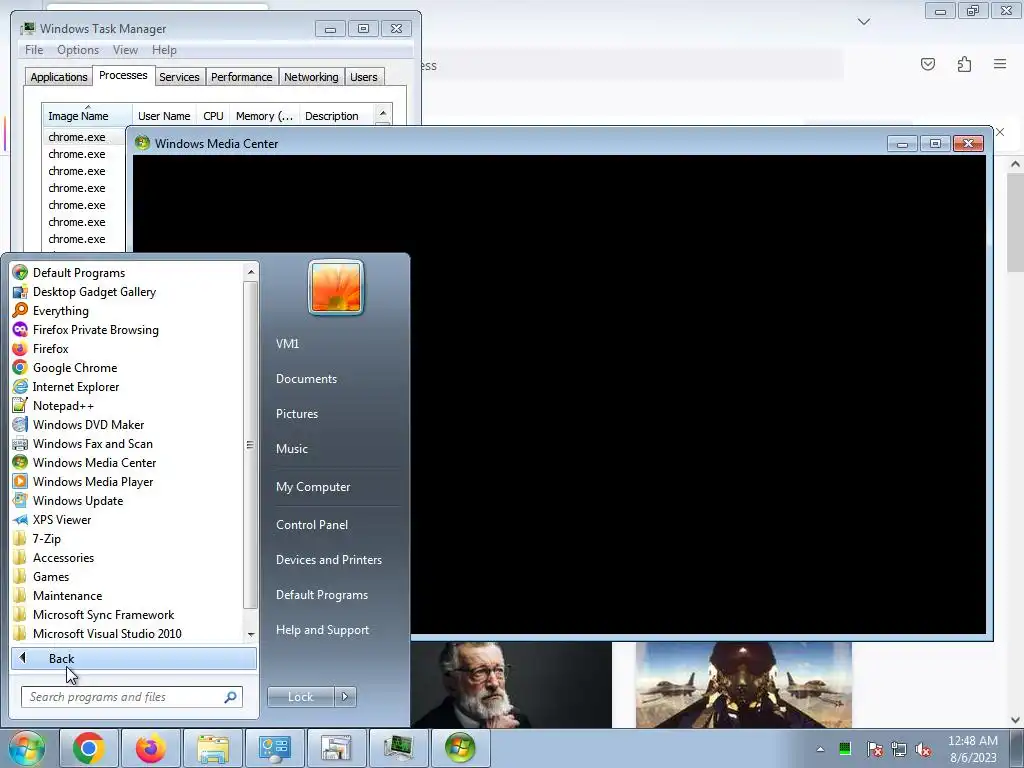Open the VM1 user folder

coord(287,344)
